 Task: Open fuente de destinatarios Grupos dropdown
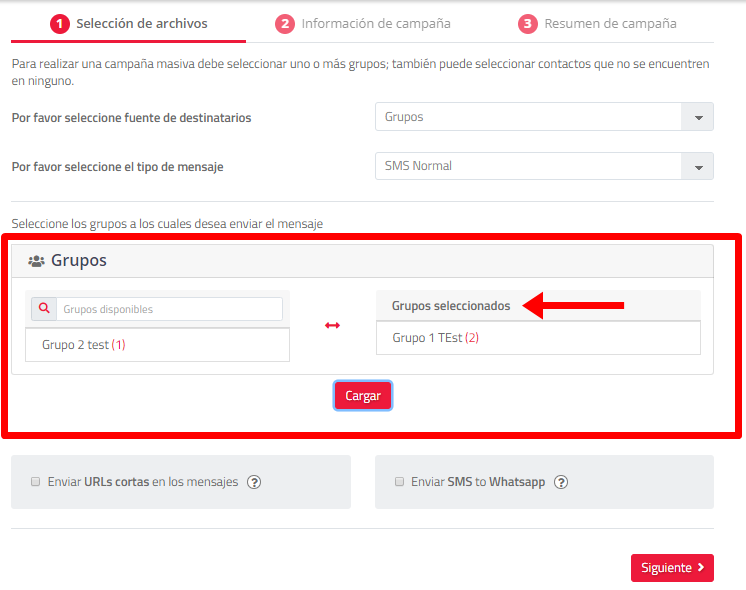[x=544, y=117]
